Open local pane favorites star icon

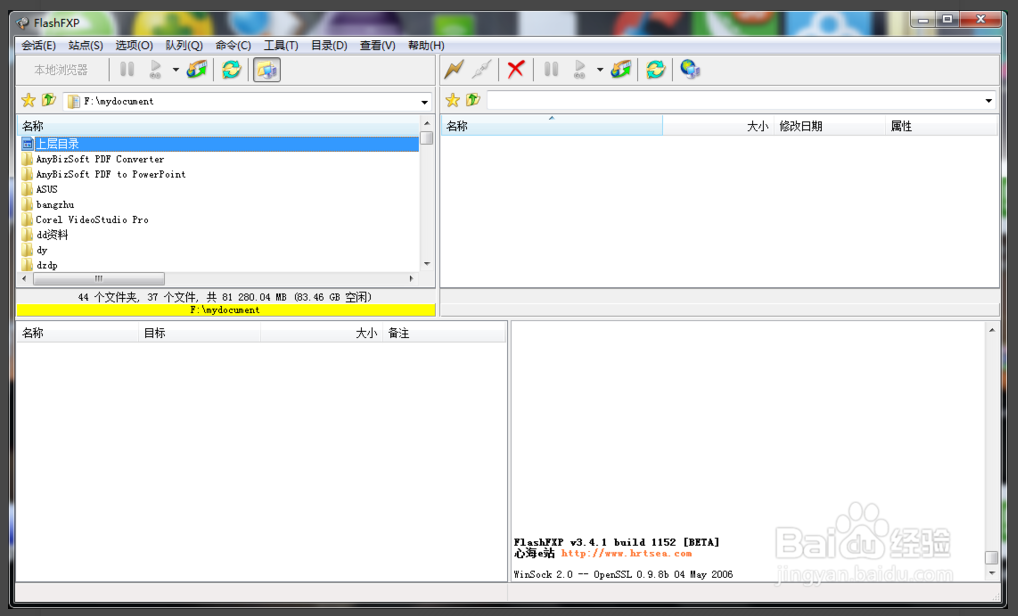coord(28,100)
